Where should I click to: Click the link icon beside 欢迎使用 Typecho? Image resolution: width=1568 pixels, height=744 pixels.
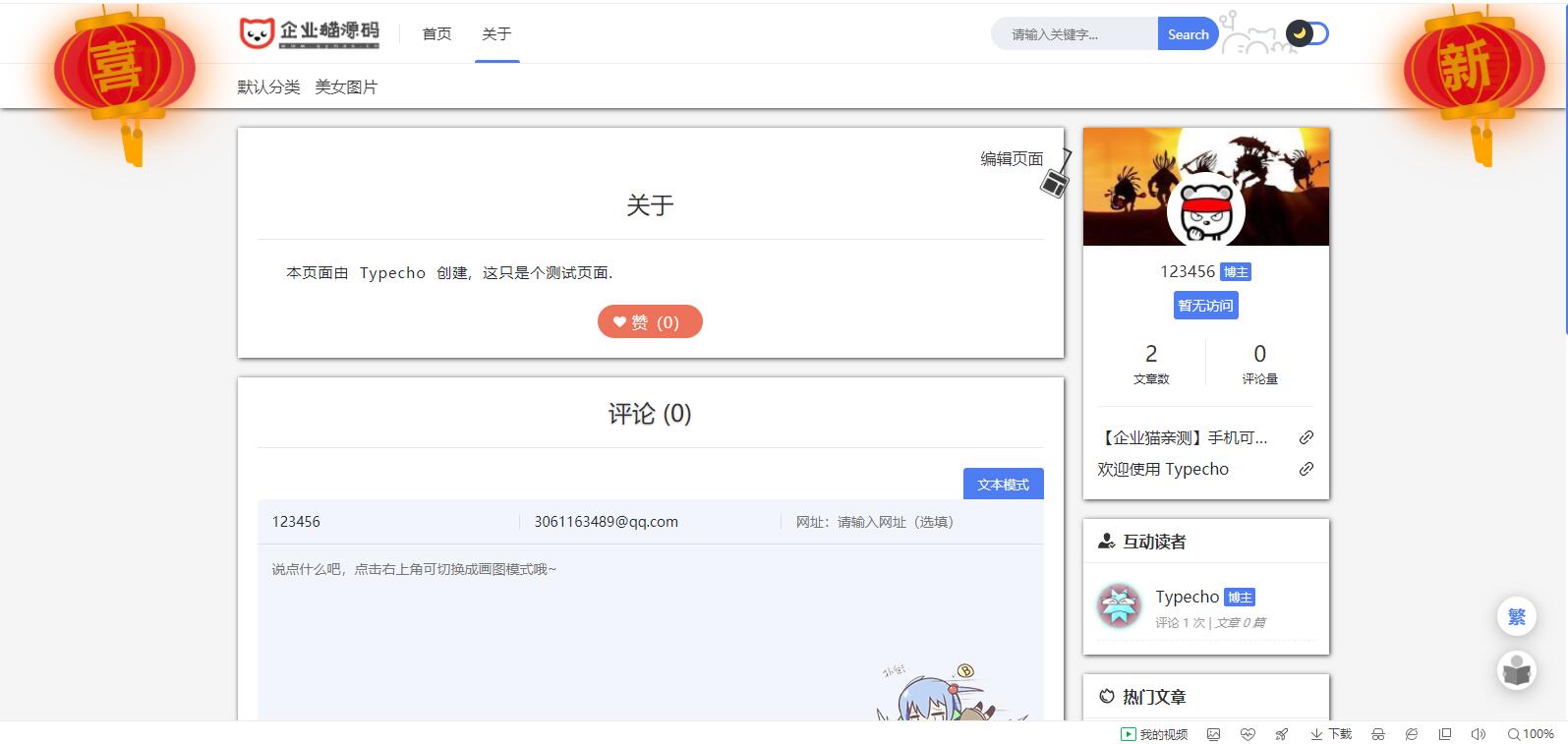click(x=1306, y=470)
